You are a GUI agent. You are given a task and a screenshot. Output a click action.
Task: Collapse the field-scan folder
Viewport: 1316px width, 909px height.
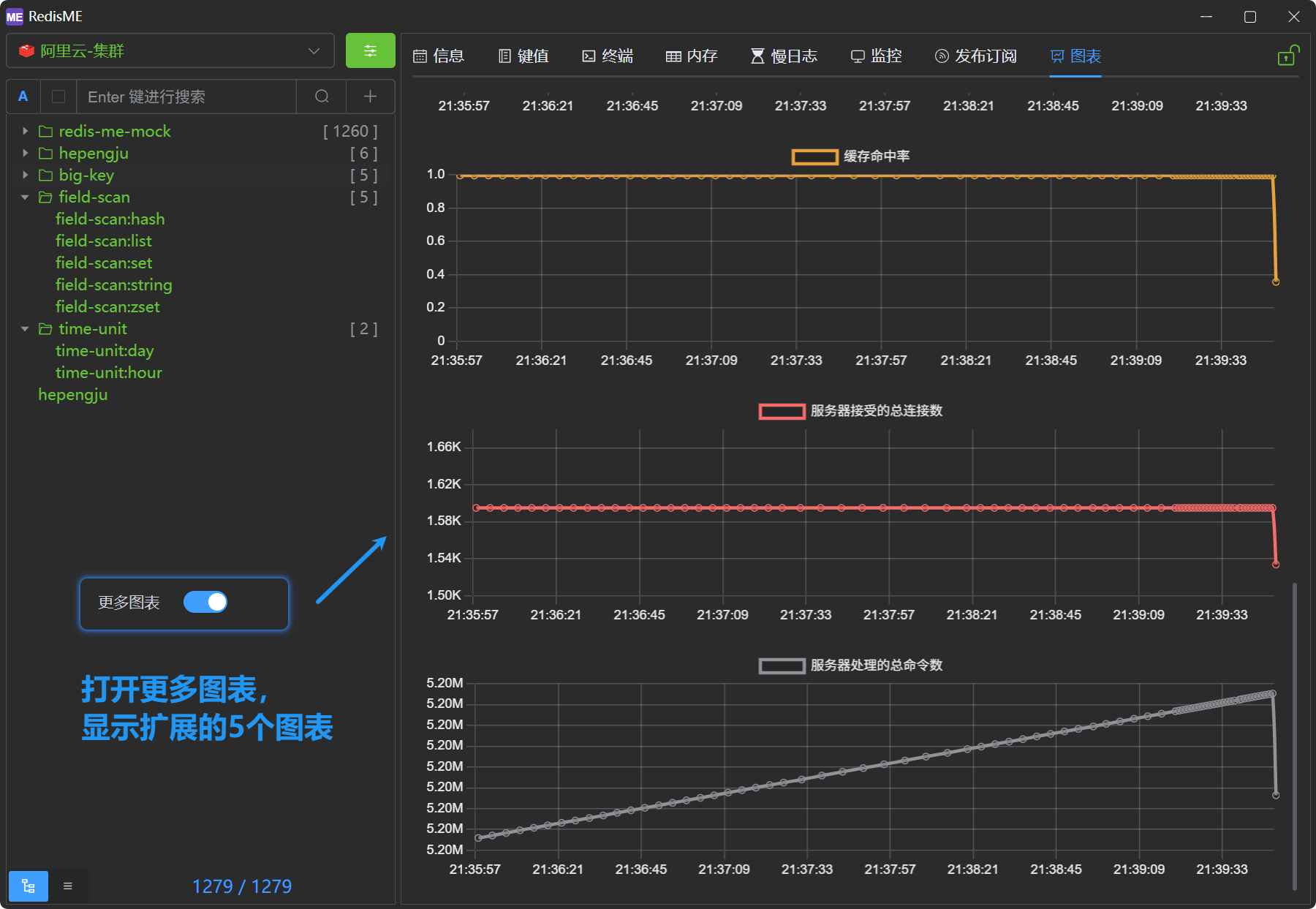26,197
